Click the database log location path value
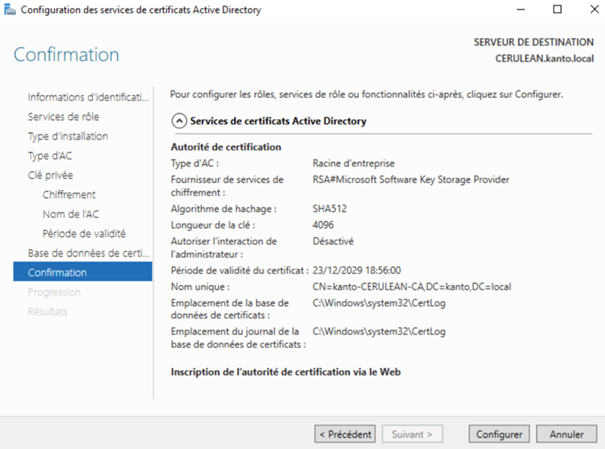Screen dimensions: 605x449 [379, 332]
